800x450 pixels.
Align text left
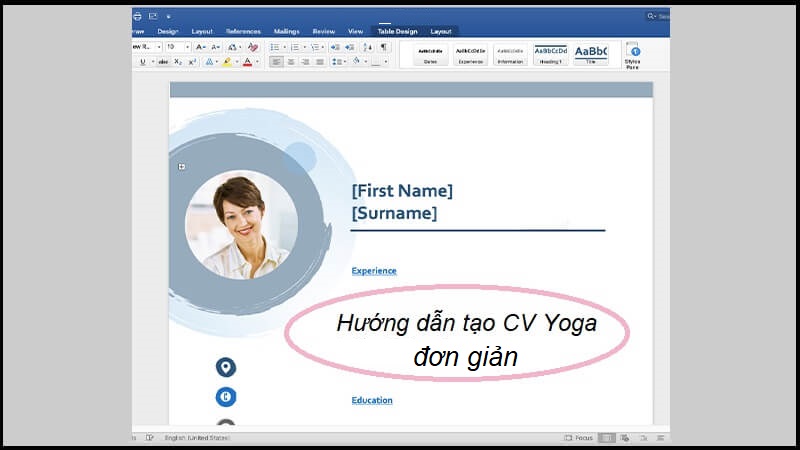pyautogui.click(x=276, y=62)
